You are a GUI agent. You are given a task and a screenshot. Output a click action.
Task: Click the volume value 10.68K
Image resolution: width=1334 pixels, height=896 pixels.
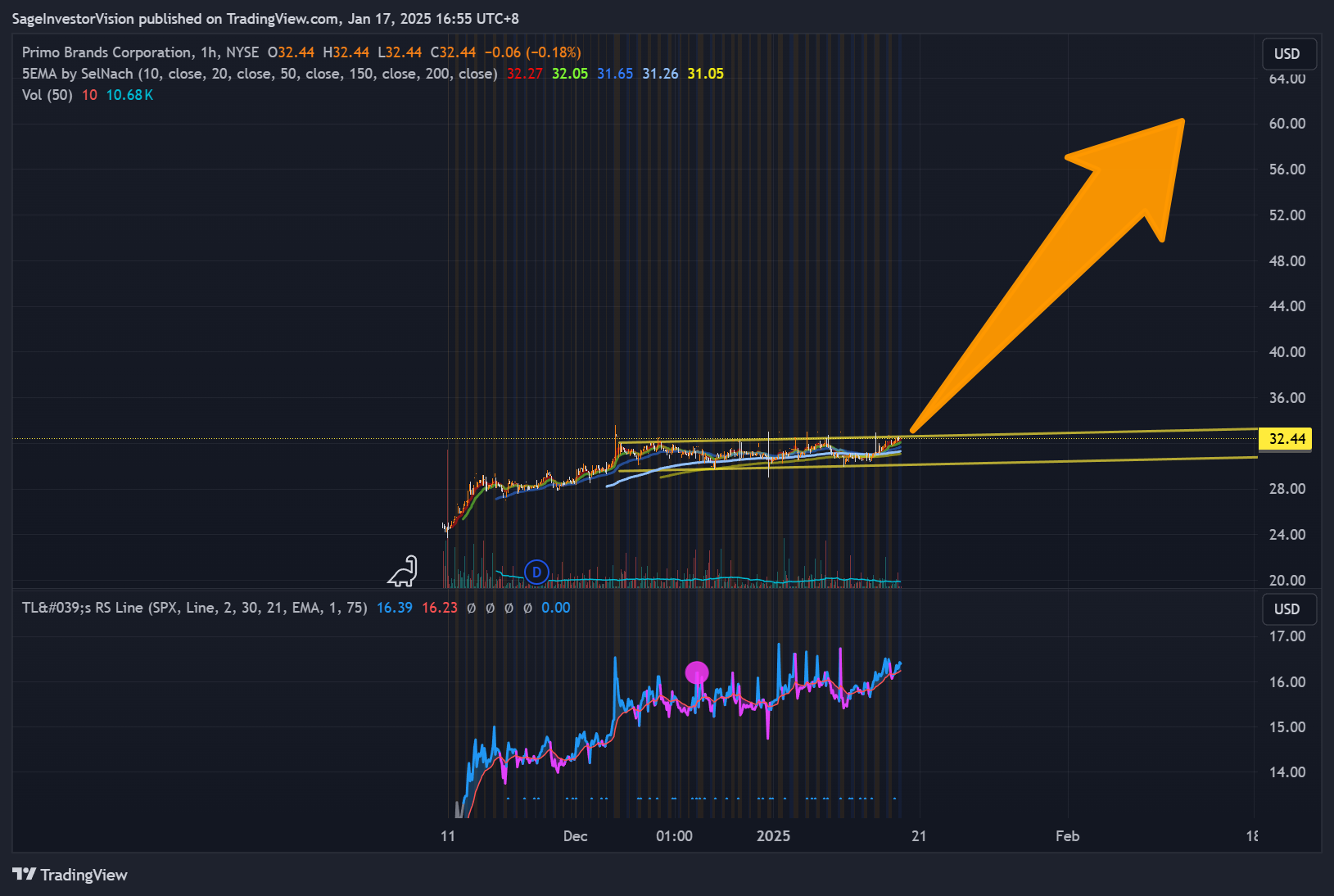point(129,95)
